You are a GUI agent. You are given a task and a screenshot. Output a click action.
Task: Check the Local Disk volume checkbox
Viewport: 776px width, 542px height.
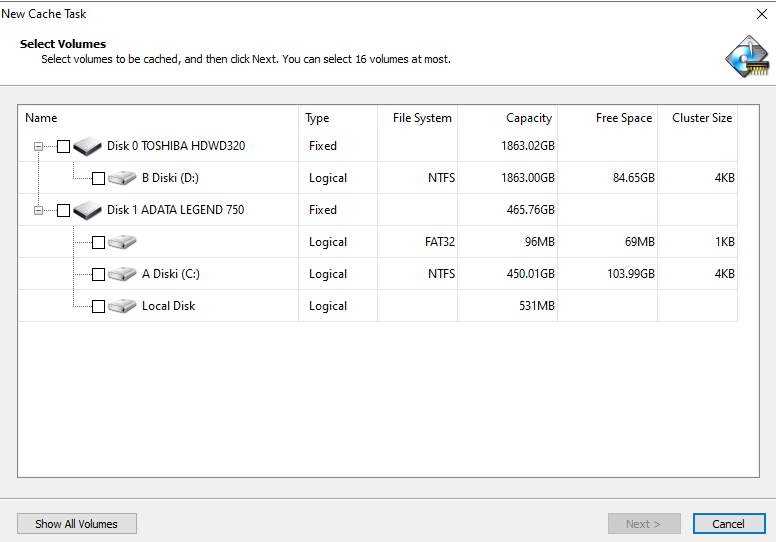(98, 306)
